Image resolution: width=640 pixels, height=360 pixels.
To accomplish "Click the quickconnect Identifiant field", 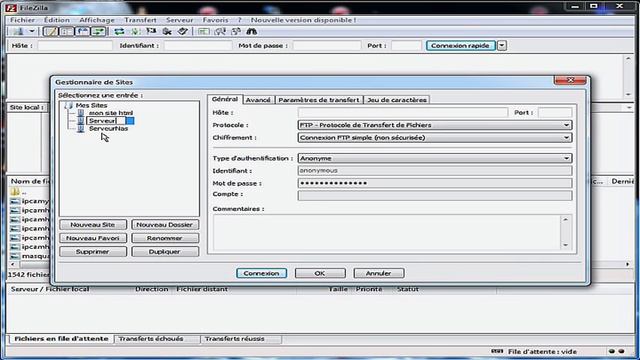I will [x=198, y=45].
